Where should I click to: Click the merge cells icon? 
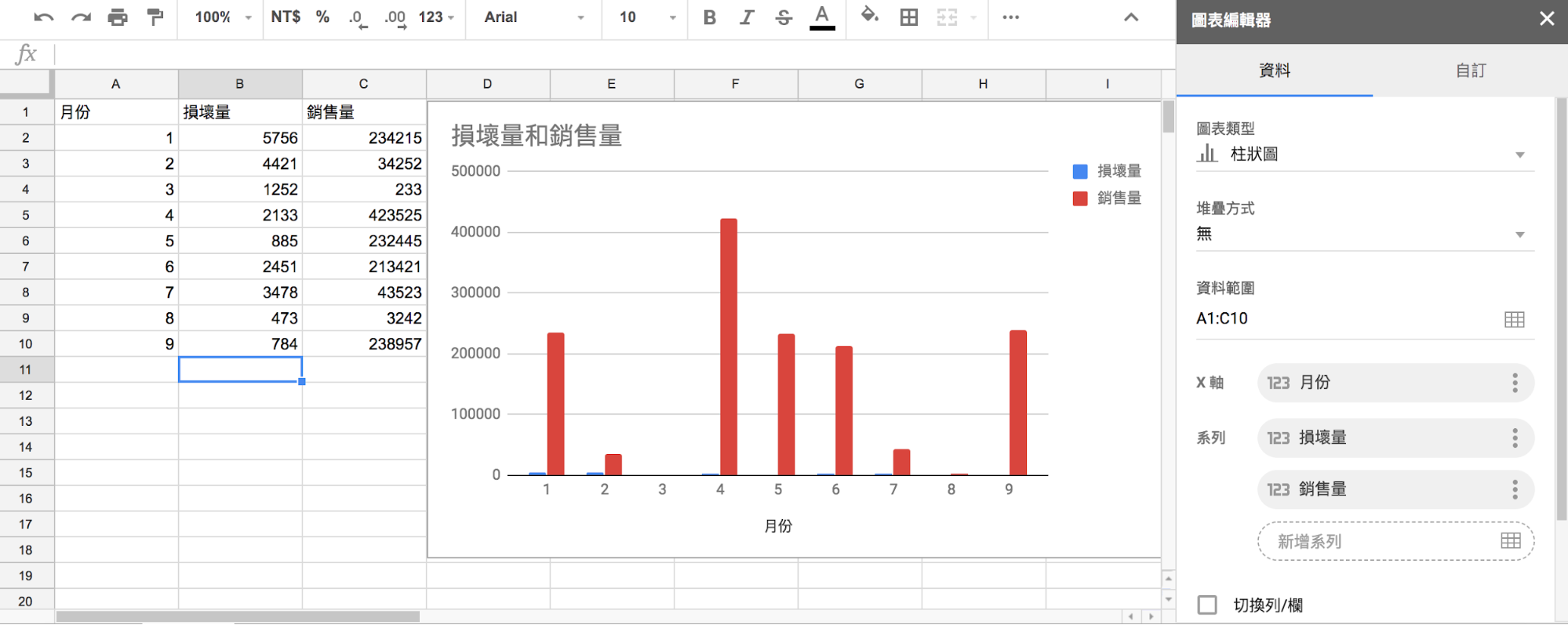(x=947, y=17)
